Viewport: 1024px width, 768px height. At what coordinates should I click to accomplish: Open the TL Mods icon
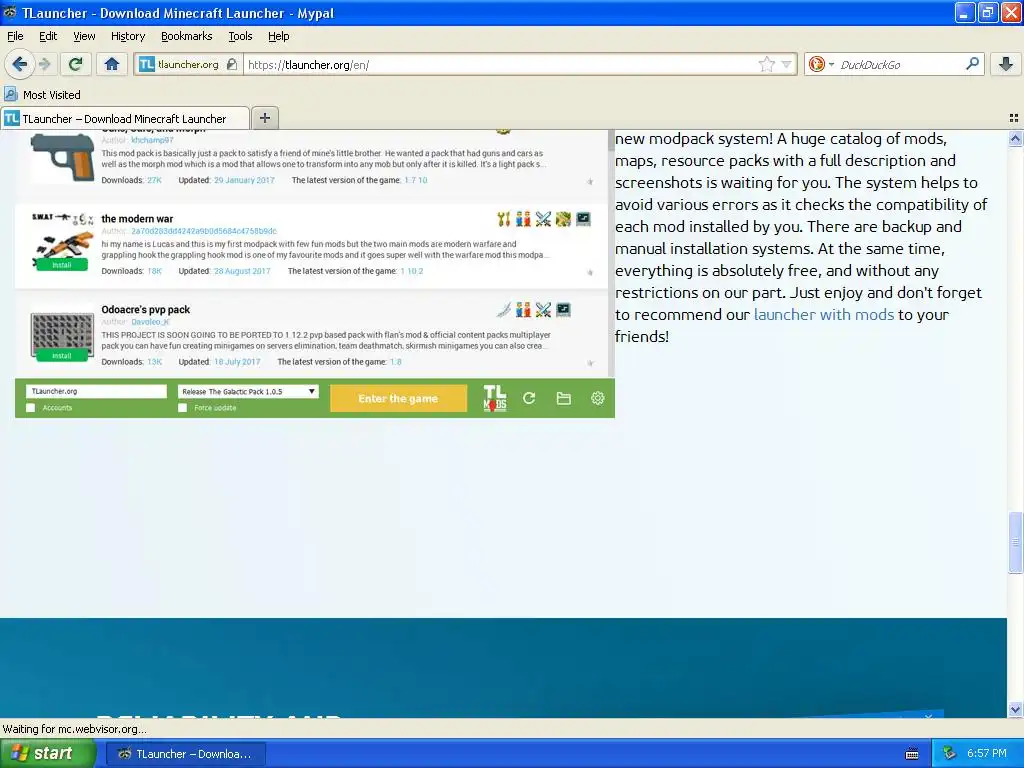(x=494, y=398)
